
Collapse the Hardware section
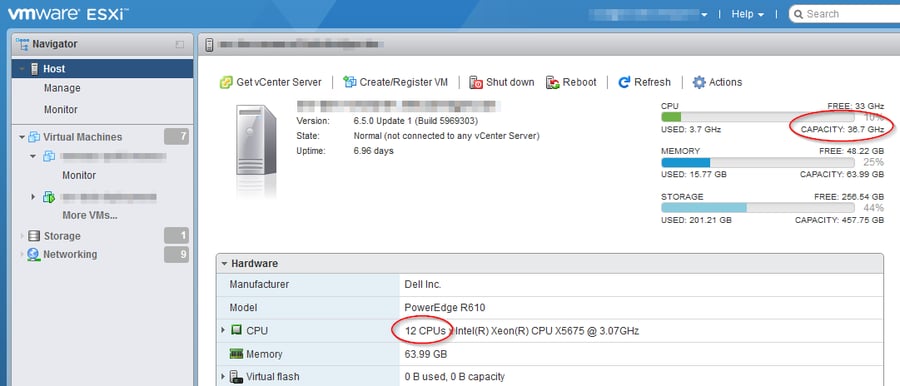224,264
